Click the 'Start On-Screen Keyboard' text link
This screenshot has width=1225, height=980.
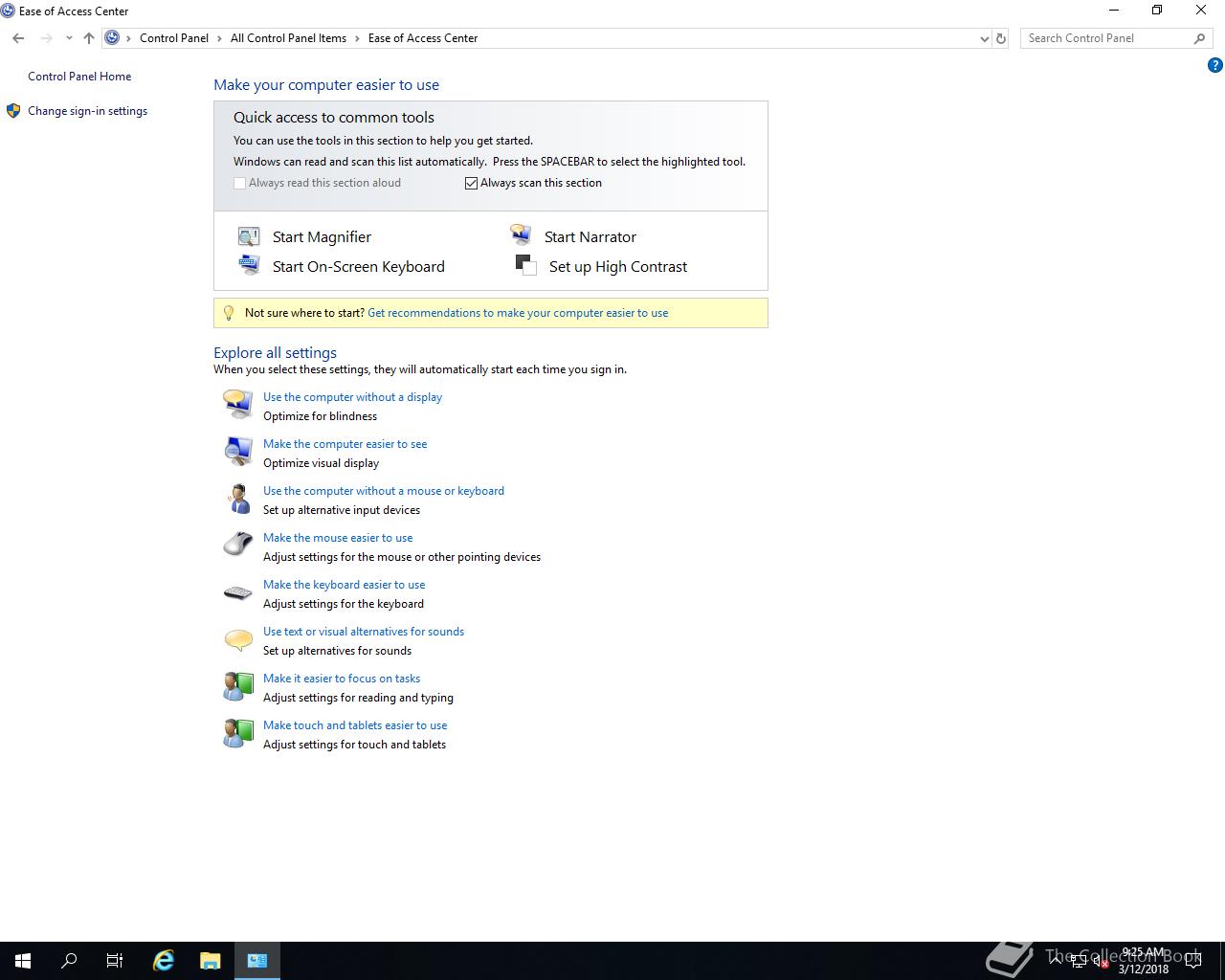(359, 267)
